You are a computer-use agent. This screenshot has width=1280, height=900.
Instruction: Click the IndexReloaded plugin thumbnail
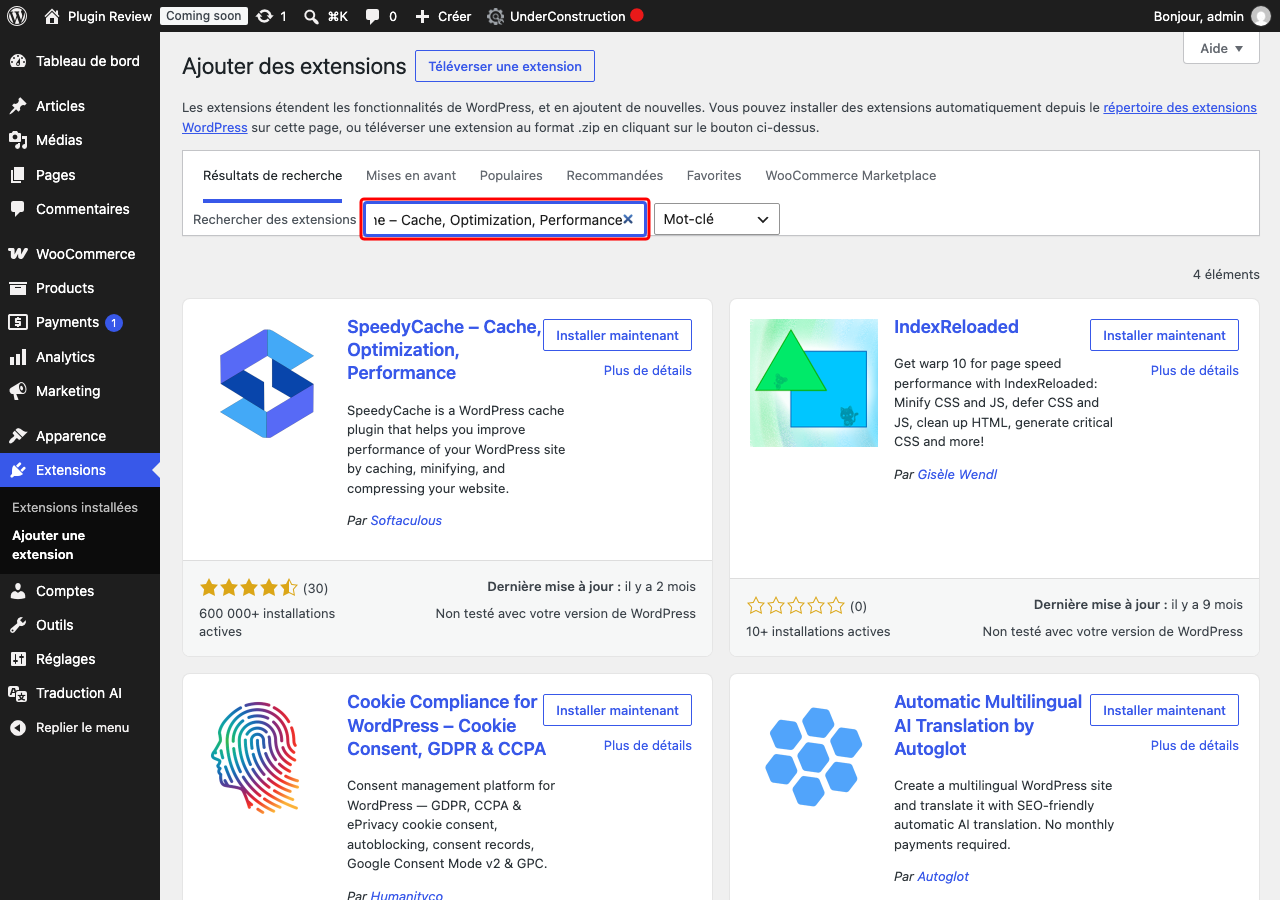tap(814, 383)
